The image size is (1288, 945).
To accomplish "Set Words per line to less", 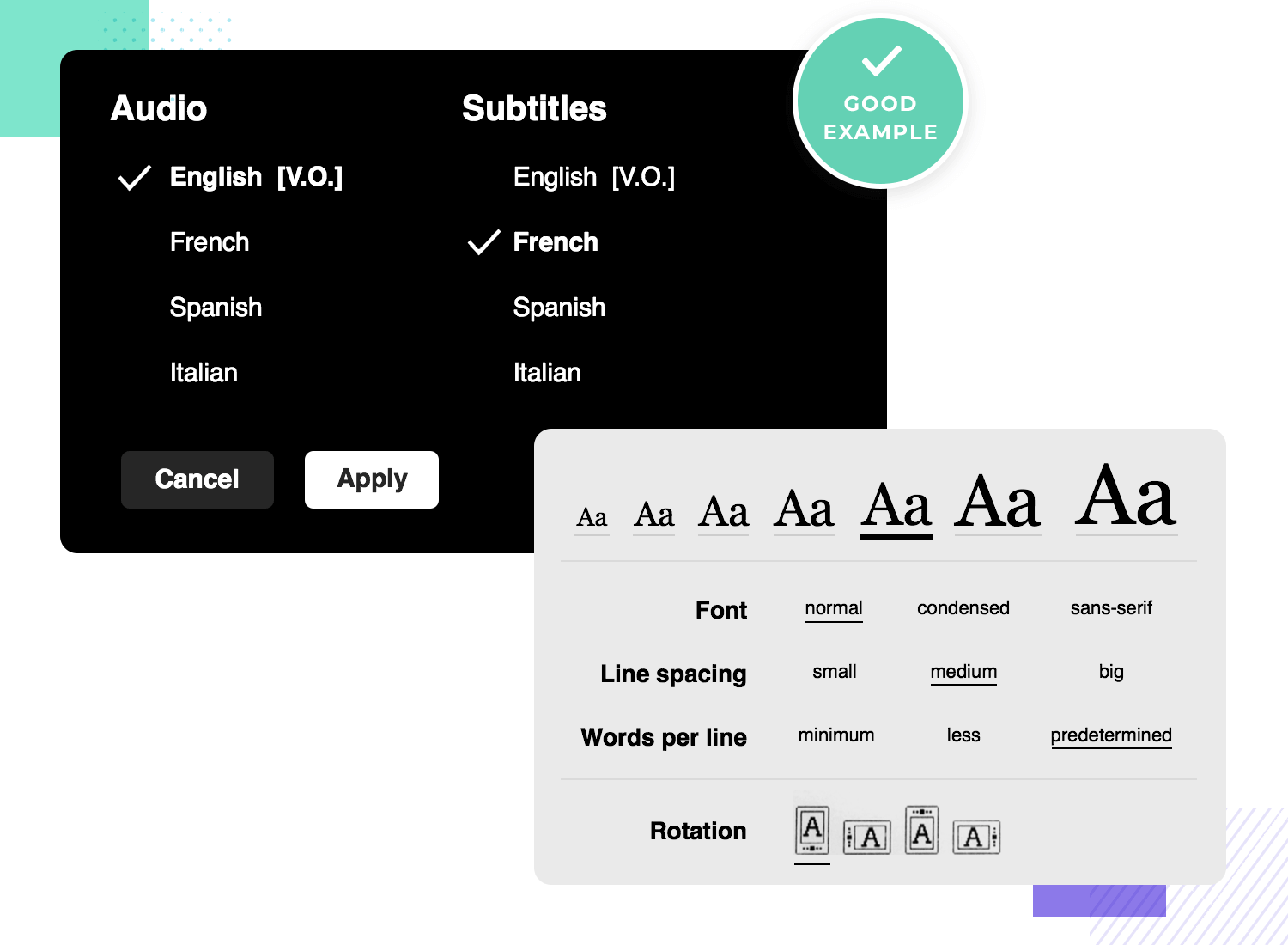I will [x=963, y=735].
